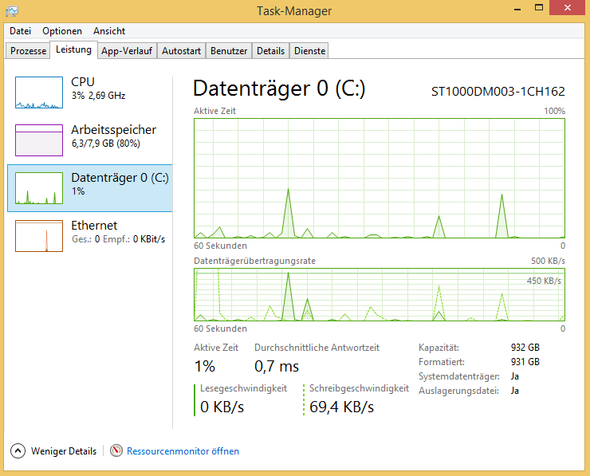Click the Ressourcenmonitor öffnen link

183,451
